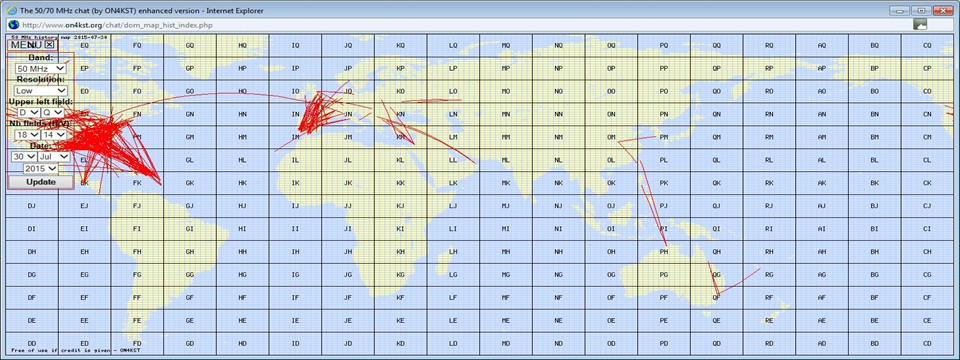Click the Internet Explorer logo in the title bar
This screenshot has height=360, width=960.
click(x=11, y=10)
